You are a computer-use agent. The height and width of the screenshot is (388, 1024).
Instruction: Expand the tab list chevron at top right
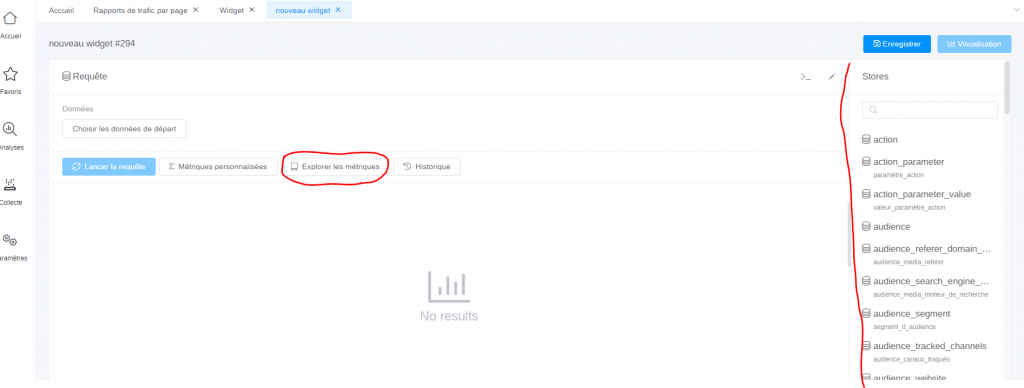[1017, 10]
